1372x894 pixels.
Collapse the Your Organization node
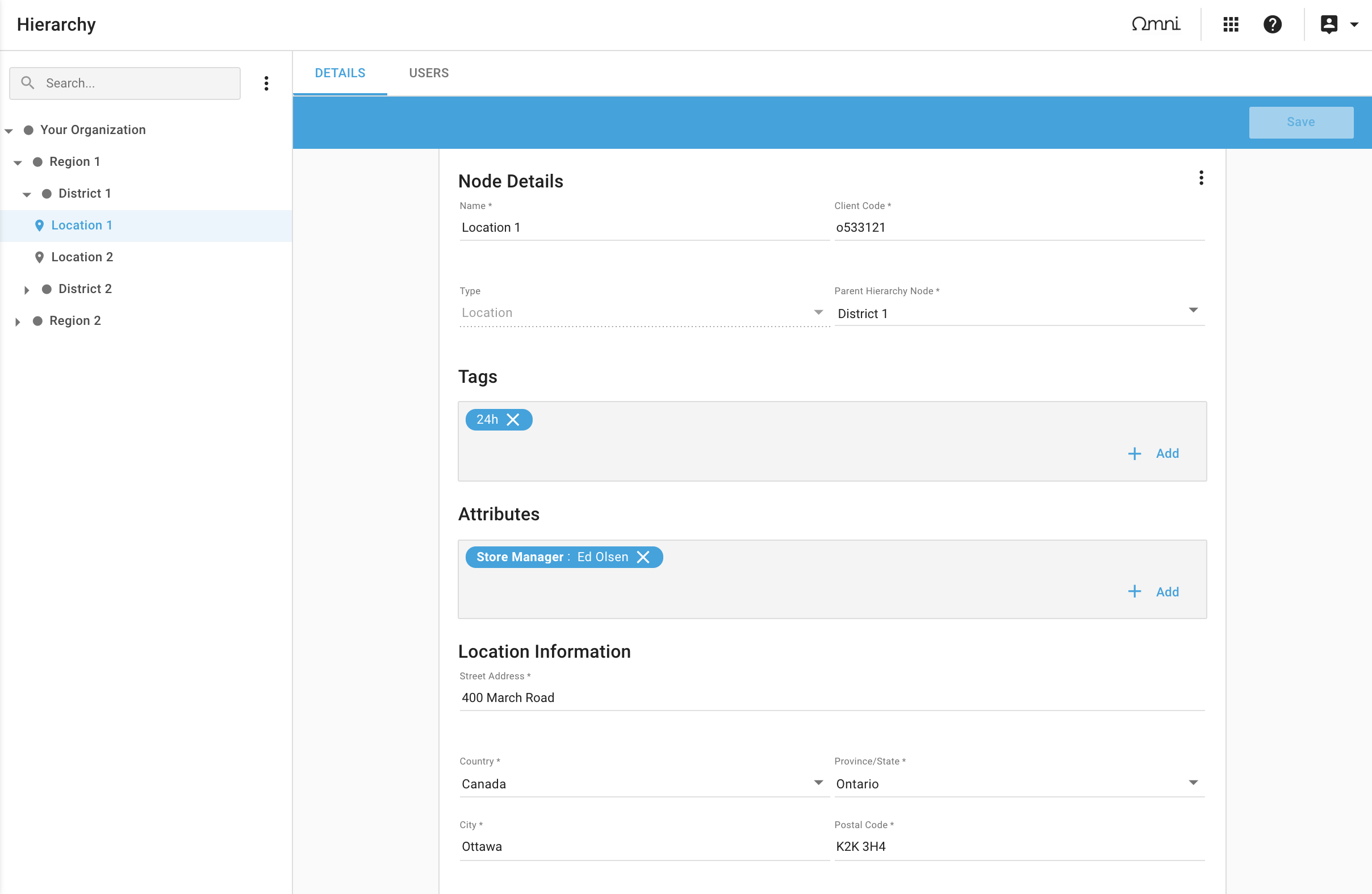pos(9,131)
